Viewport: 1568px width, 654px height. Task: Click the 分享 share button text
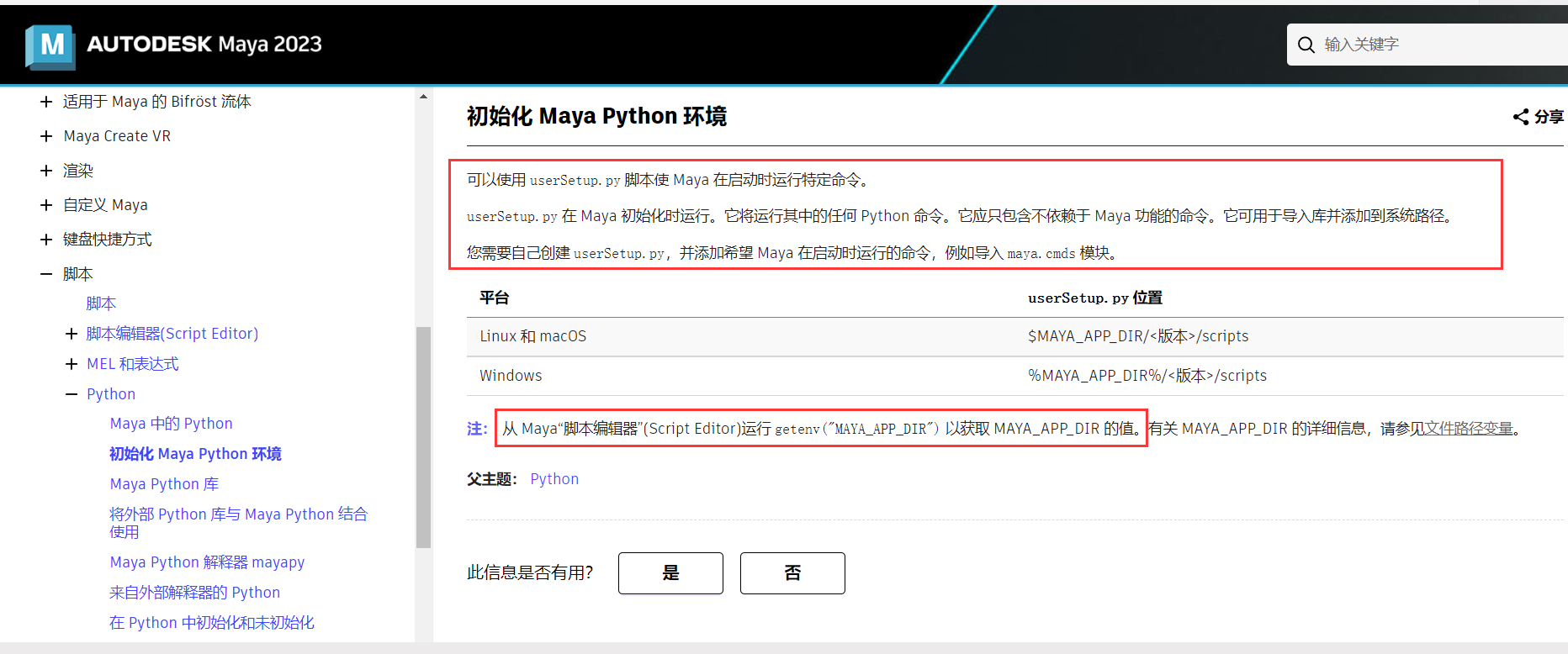tap(1549, 117)
